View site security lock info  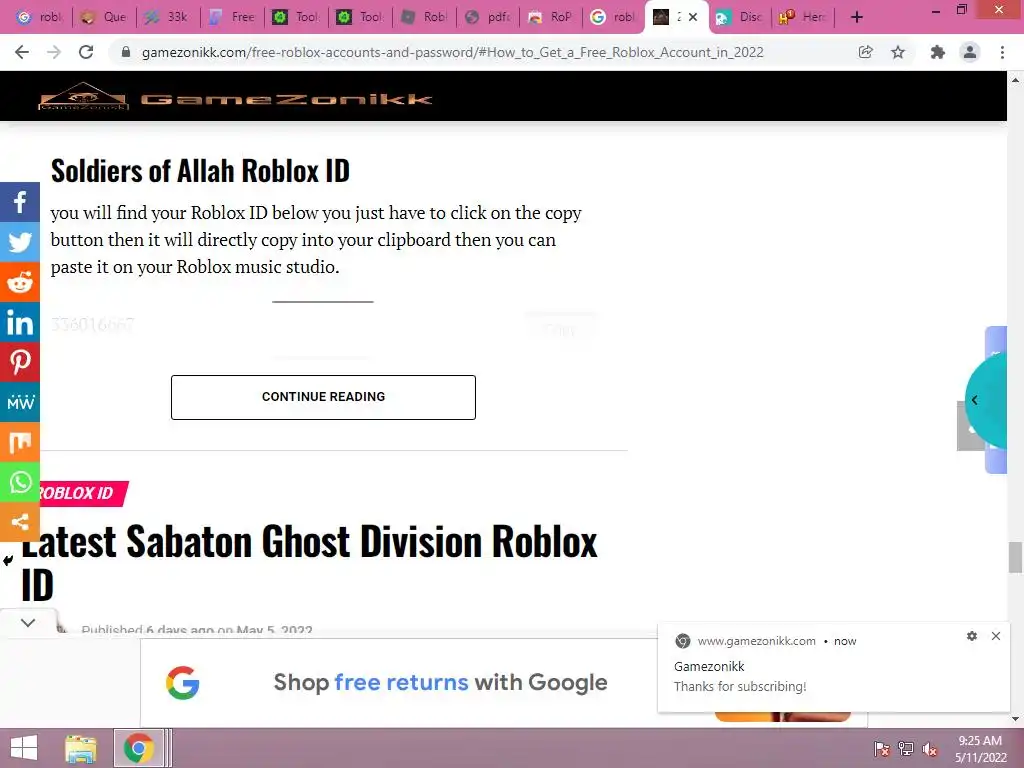point(126,52)
